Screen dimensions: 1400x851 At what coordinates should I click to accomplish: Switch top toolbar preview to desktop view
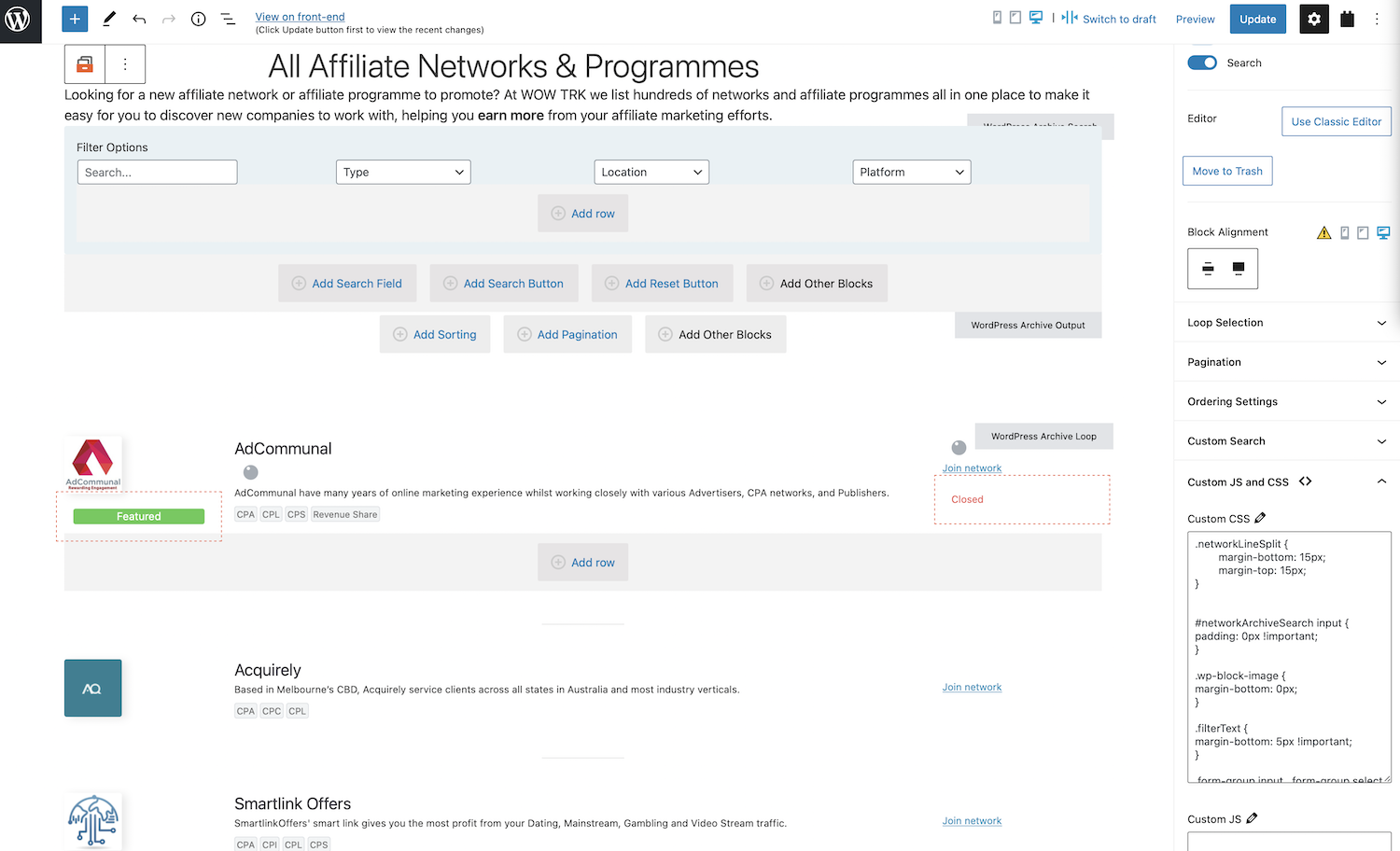[1036, 18]
